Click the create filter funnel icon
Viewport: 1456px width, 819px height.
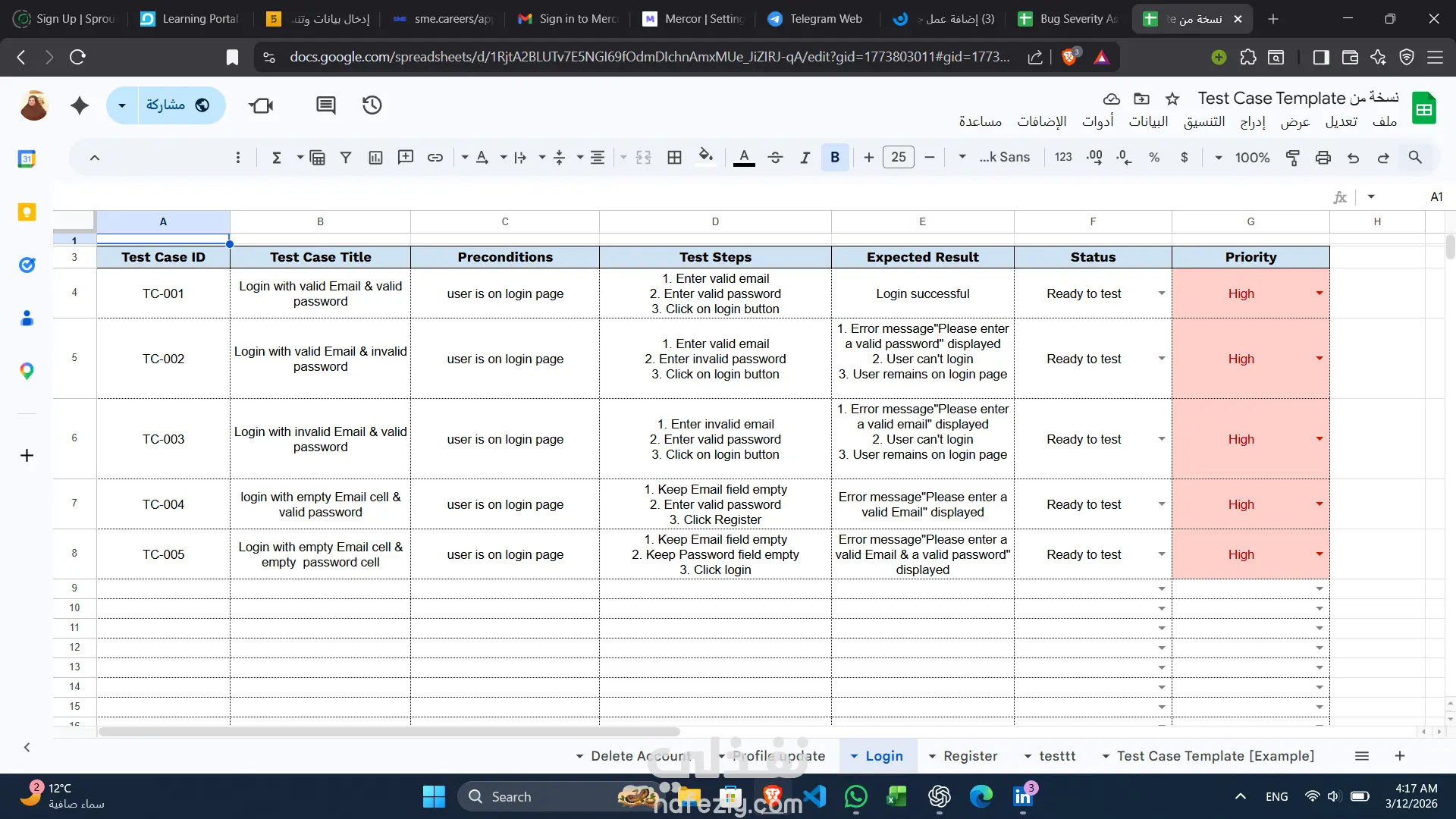tap(346, 157)
